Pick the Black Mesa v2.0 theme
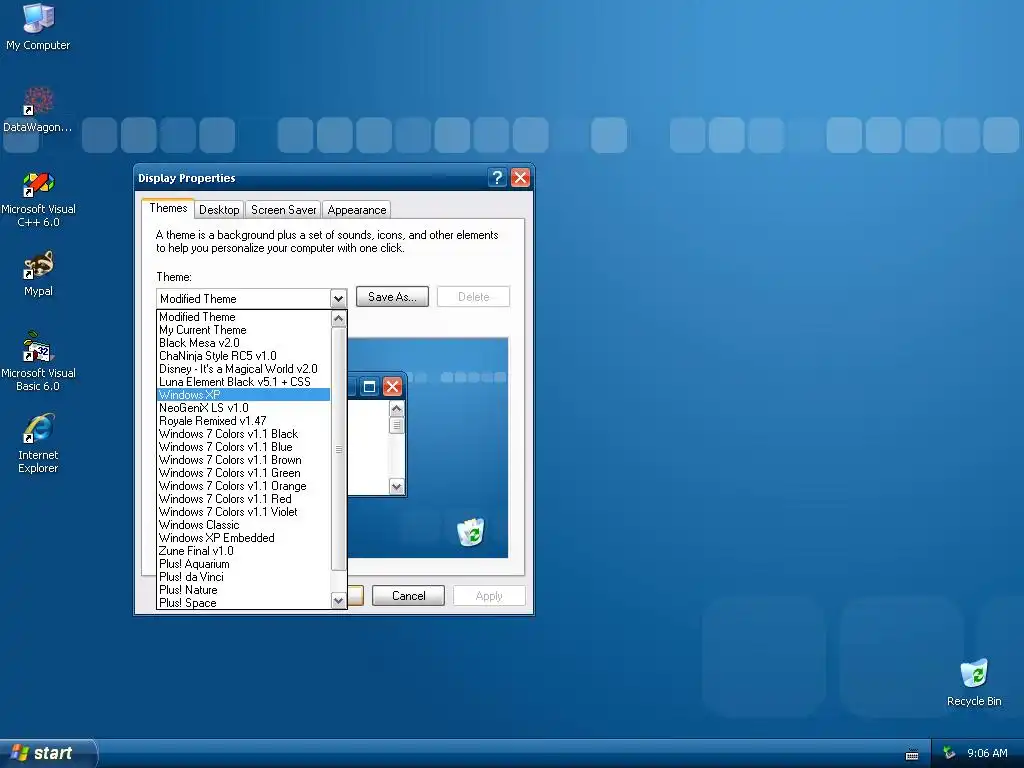 coord(244,343)
